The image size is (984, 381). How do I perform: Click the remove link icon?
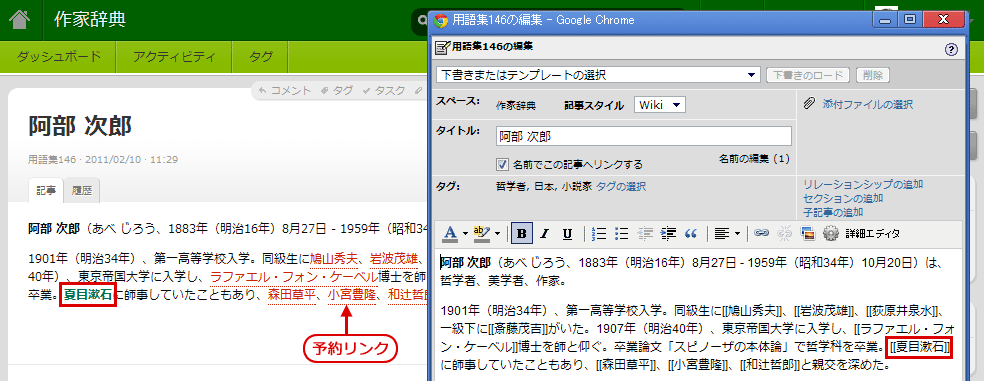[784, 233]
